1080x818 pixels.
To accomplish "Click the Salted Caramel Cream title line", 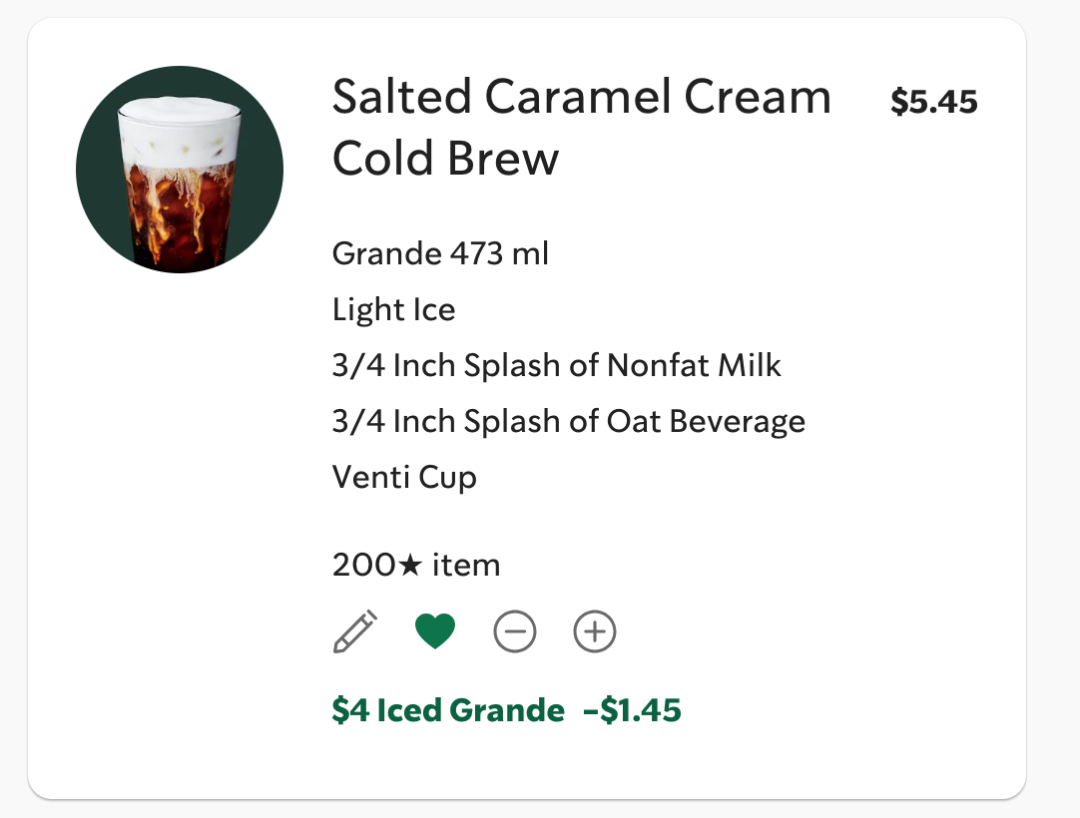I will (x=581, y=97).
